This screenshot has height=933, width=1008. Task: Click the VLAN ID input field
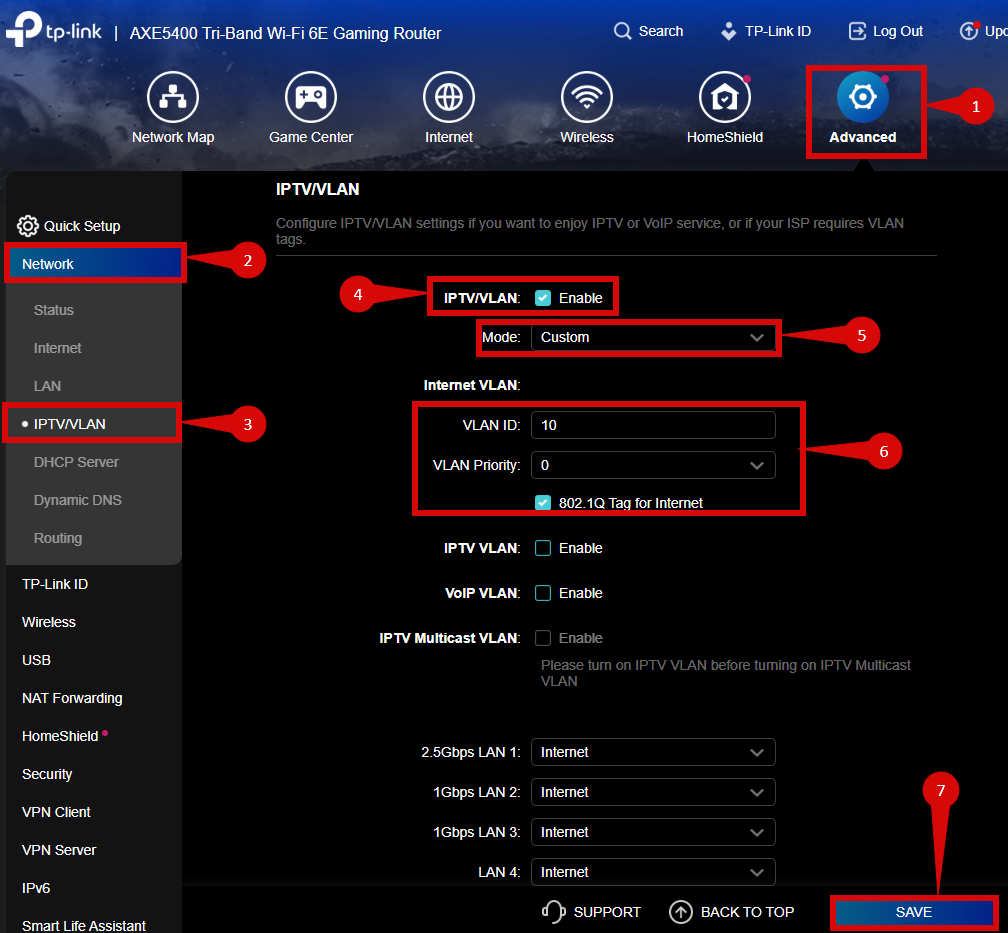point(653,425)
